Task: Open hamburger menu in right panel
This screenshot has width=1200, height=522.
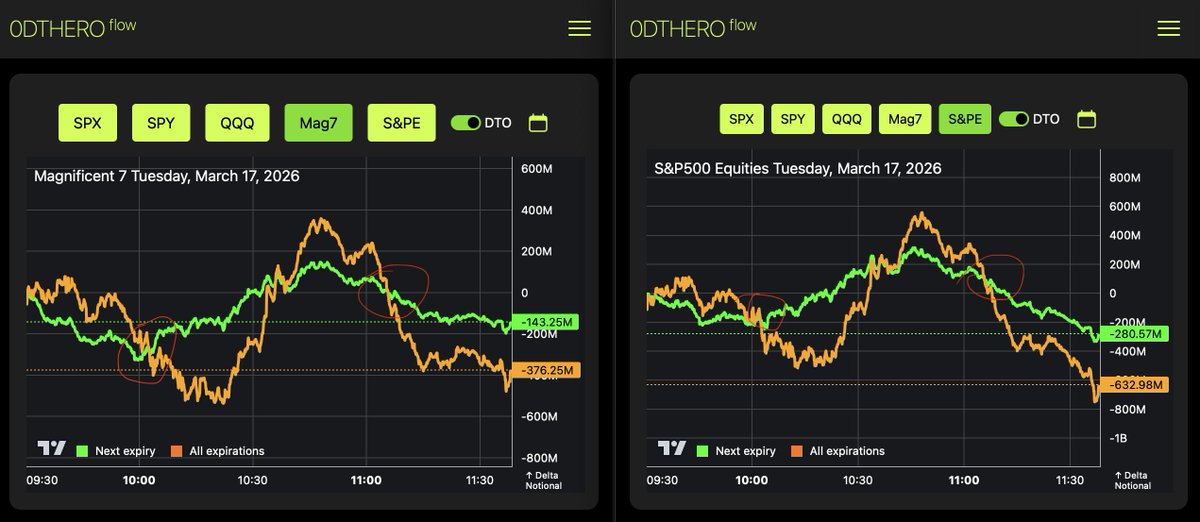Action: pyautogui.click(x=1169, y=29)
